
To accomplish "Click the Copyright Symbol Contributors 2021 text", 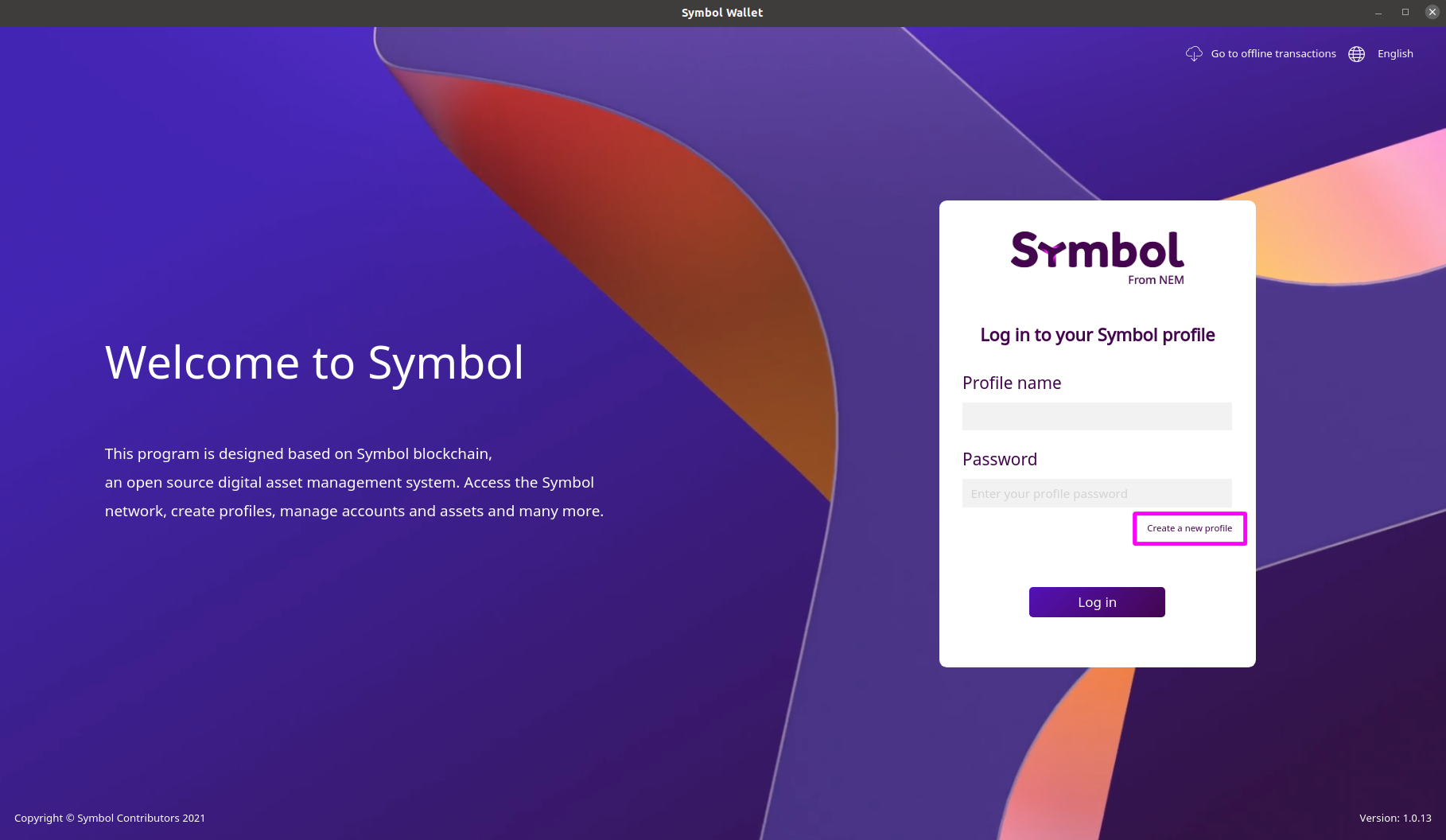I will tap(110, 818).
